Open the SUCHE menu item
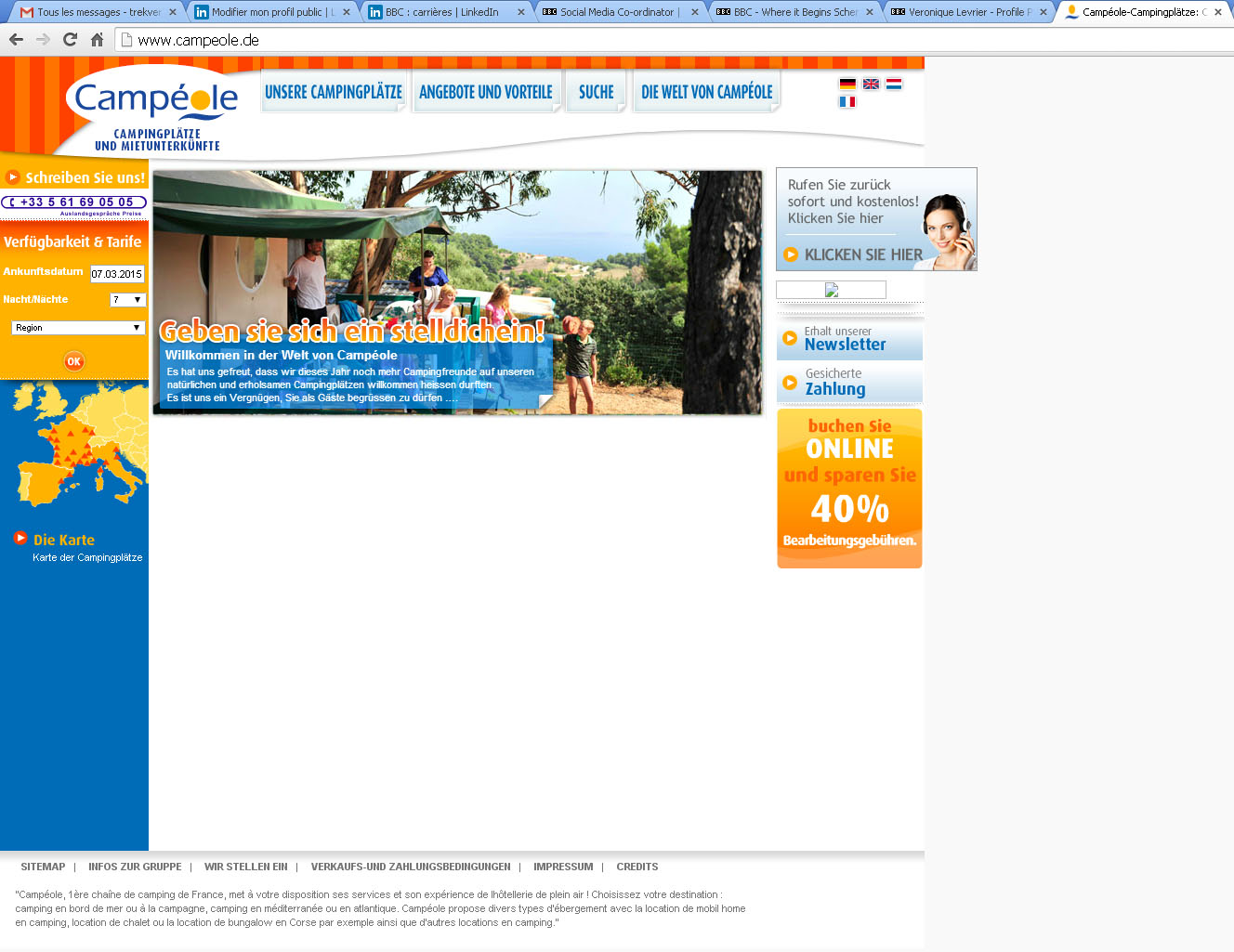1234x952 pixels. [596, 92]
